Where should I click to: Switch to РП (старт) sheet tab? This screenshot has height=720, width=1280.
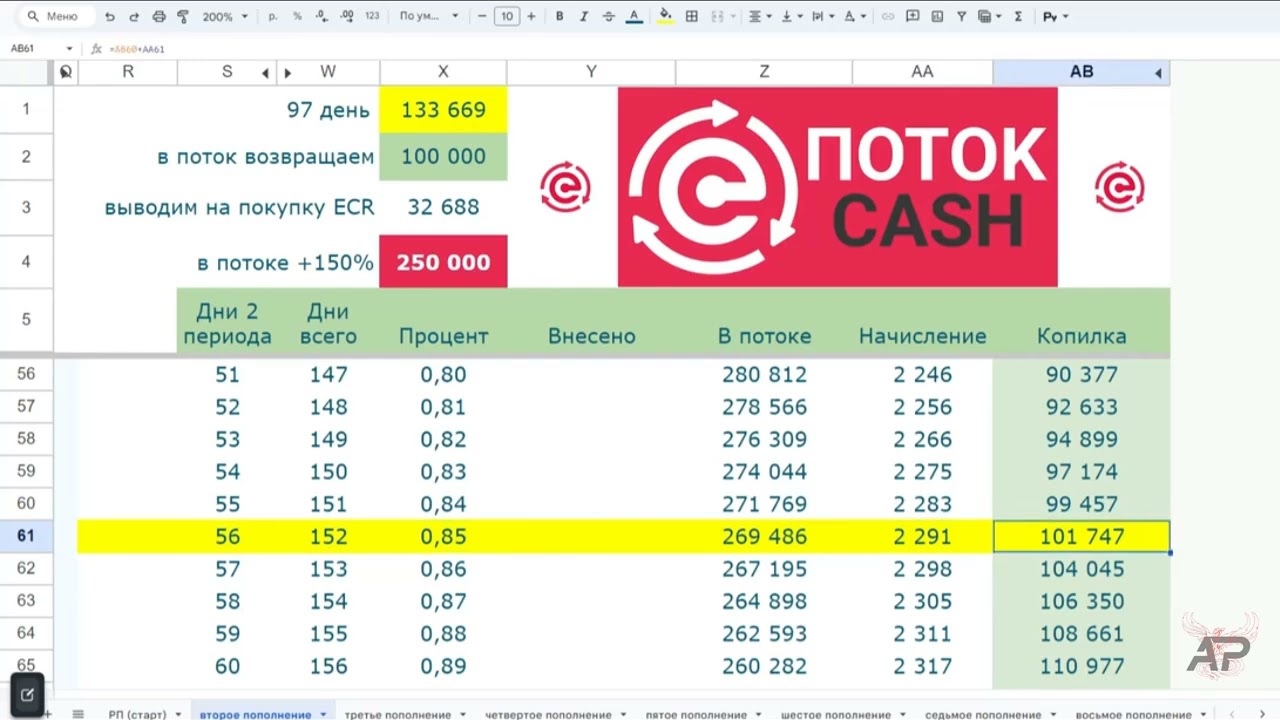(x=137, y=714)
